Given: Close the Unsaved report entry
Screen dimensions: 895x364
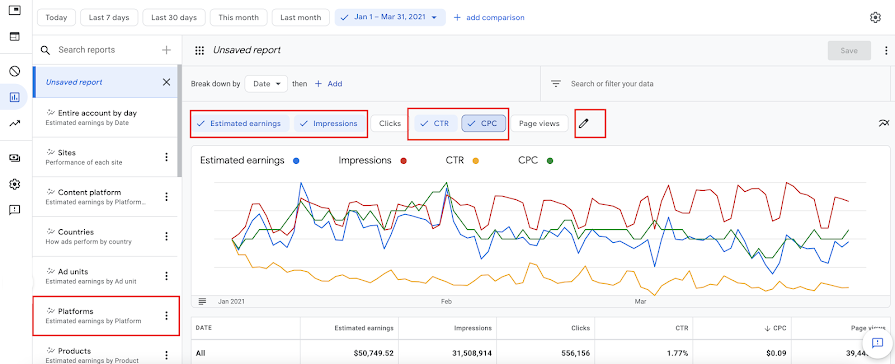Looking at the screenshot, I should [167, 82].
